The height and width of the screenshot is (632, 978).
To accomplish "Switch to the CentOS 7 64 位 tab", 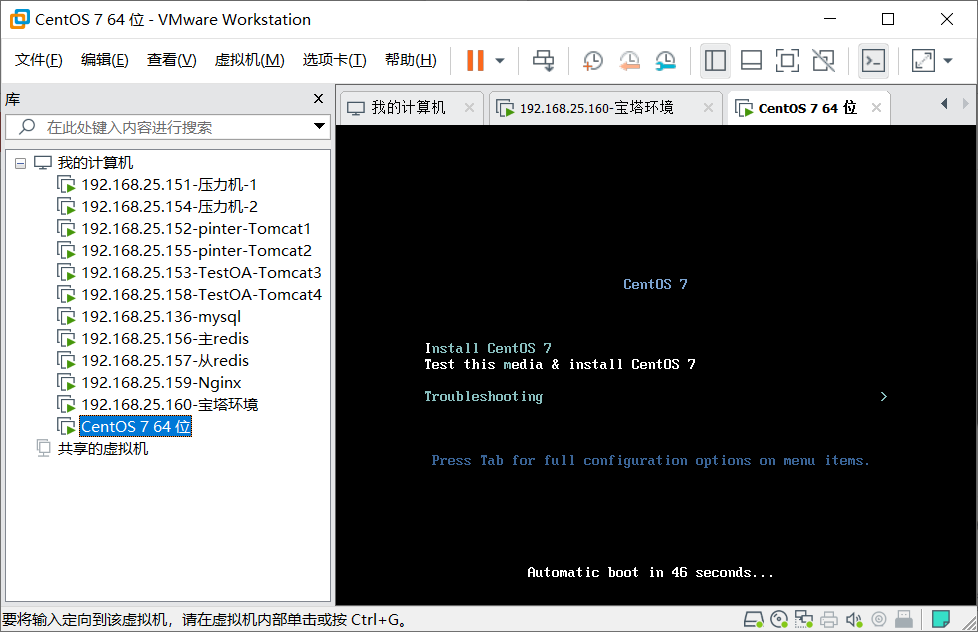I will [x=807, y=108].
